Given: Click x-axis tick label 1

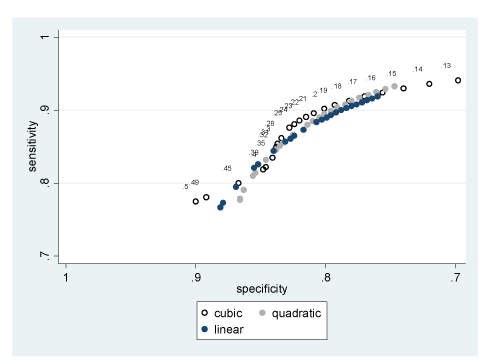Looking at the screenshot, I should pos(66,277).
